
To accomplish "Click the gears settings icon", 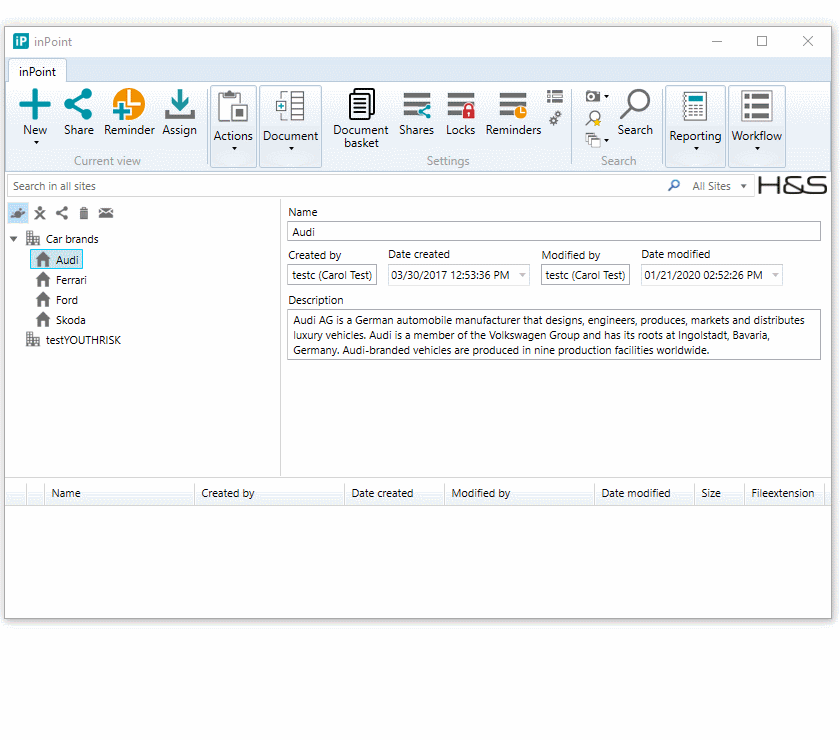I will (x=555, y=118).
